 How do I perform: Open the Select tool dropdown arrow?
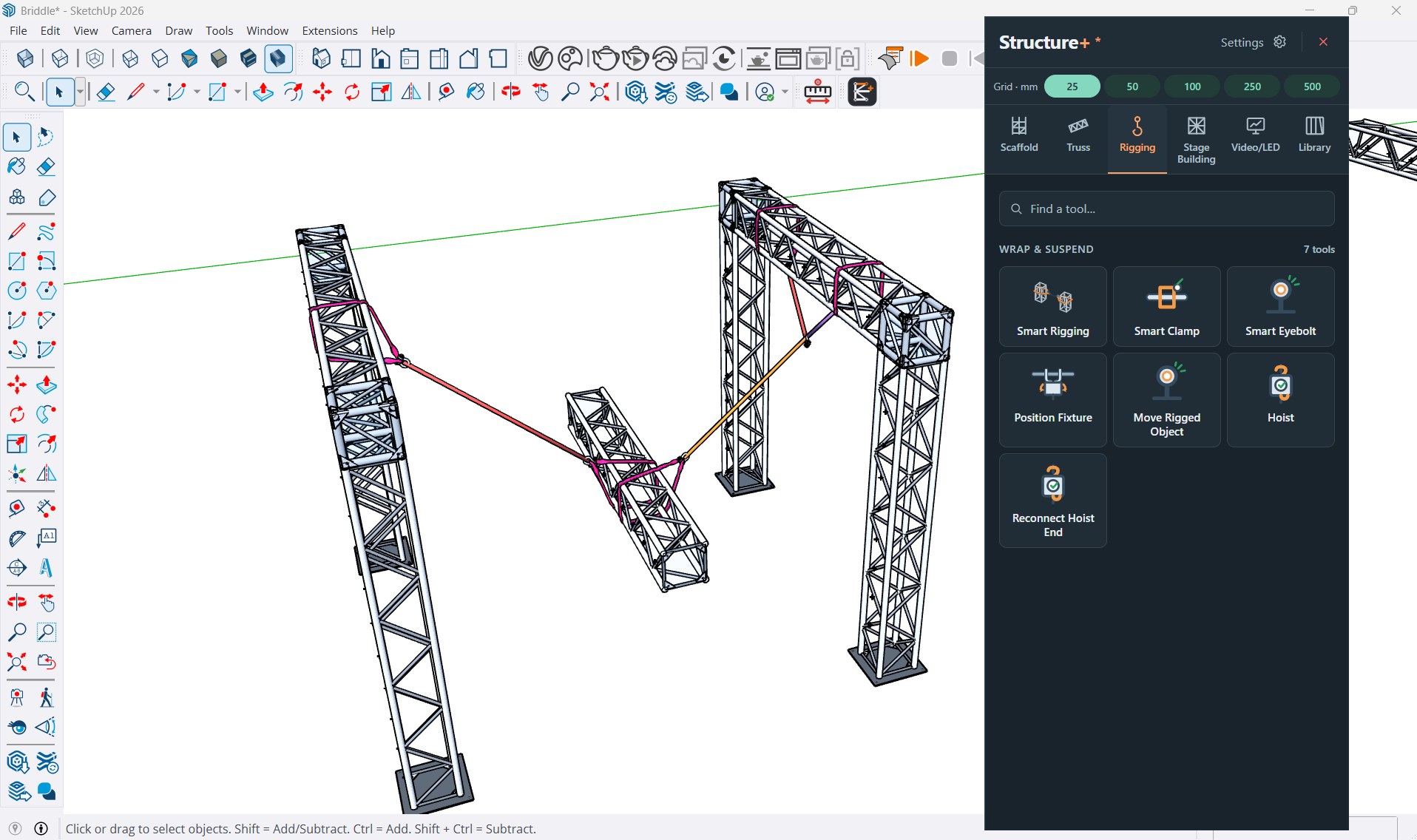[x=80, y=92]
